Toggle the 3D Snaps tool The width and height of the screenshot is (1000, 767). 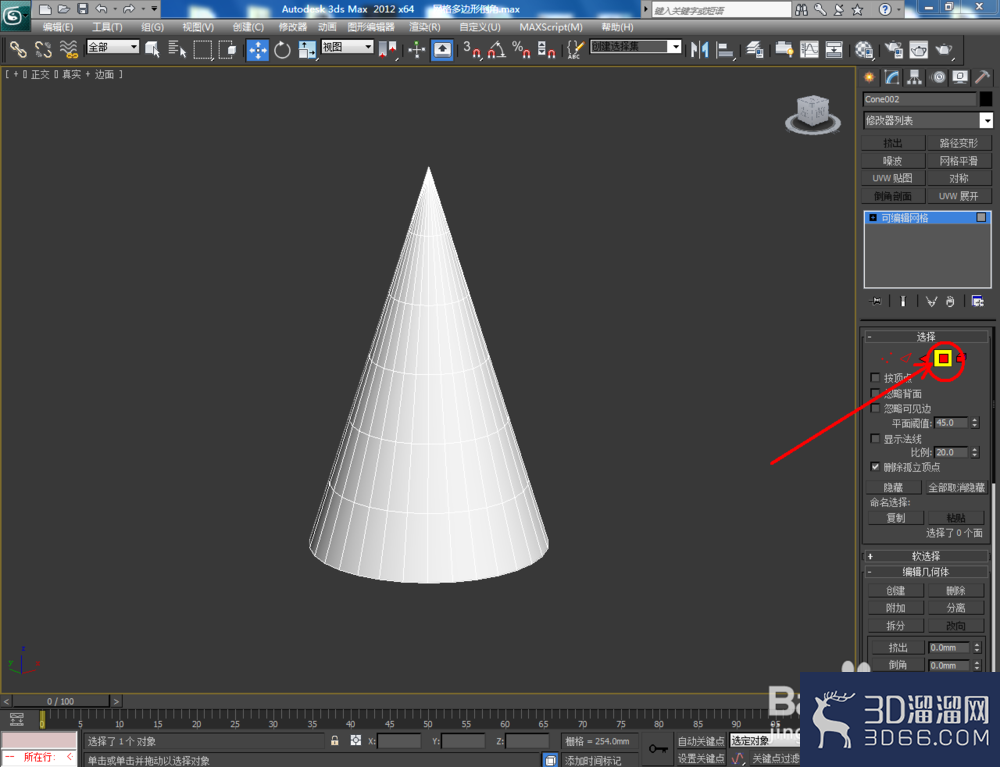[472, 50]
